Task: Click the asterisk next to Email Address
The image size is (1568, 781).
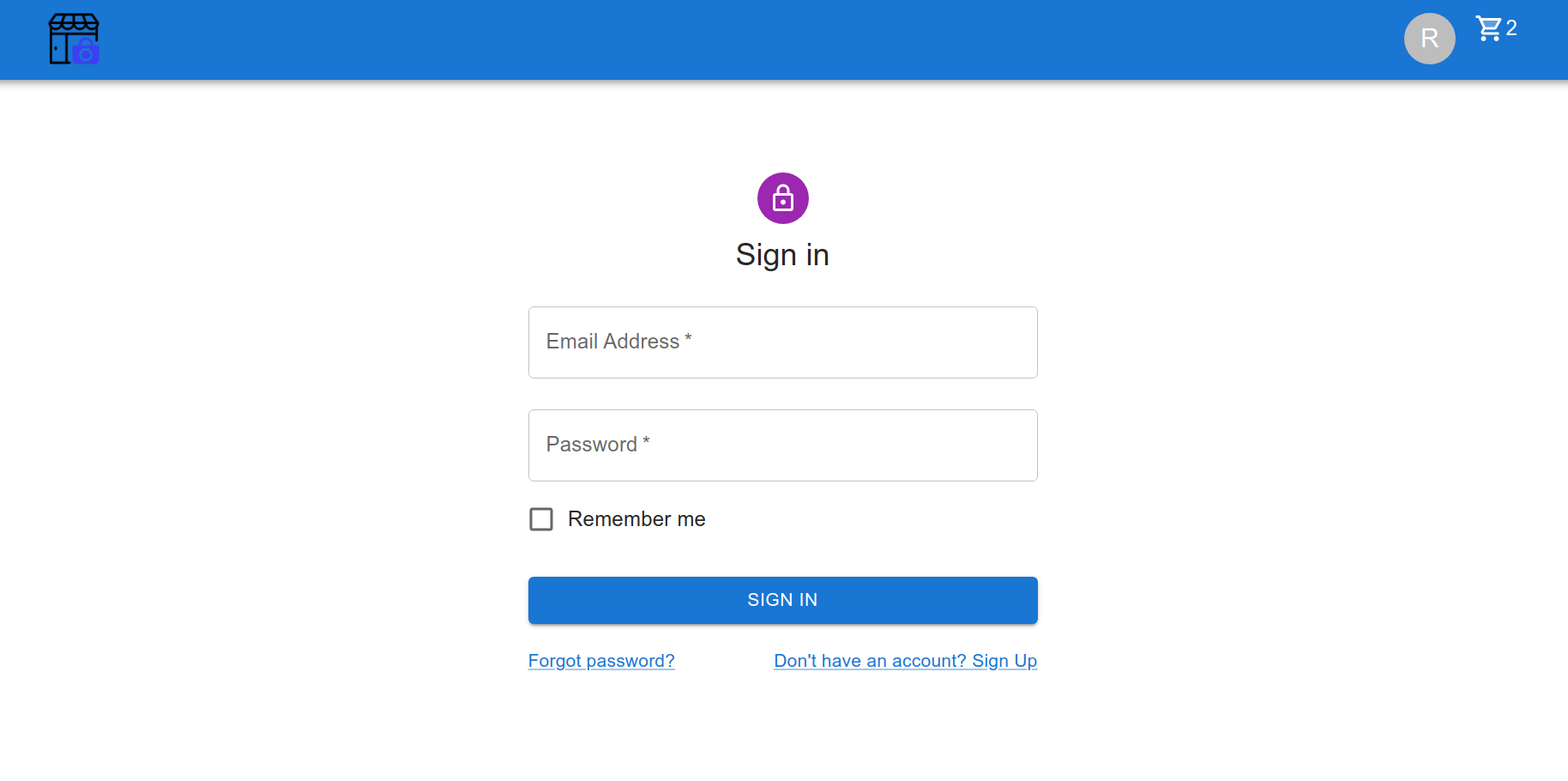Action: click(688, 339)
